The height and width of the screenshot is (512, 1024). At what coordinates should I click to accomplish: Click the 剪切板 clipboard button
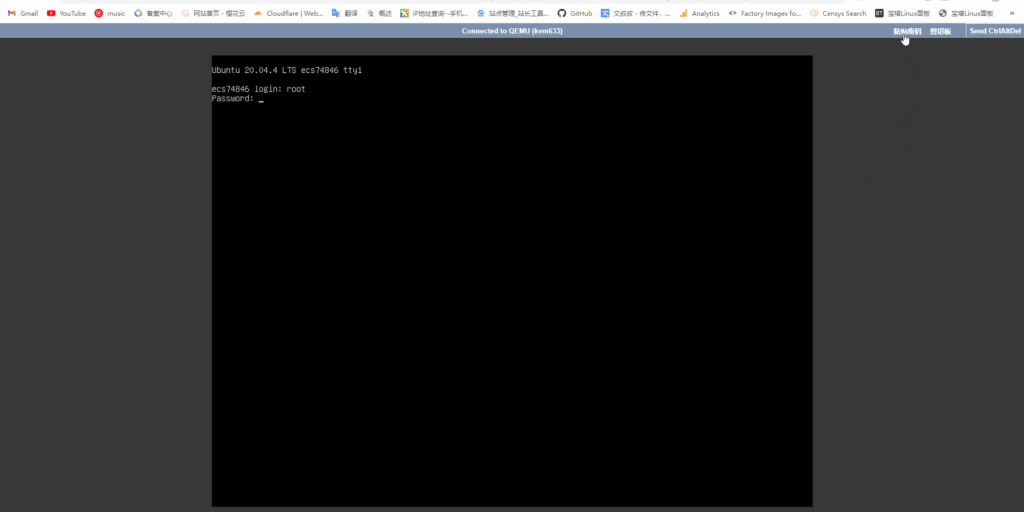click(x=940, y=31)
